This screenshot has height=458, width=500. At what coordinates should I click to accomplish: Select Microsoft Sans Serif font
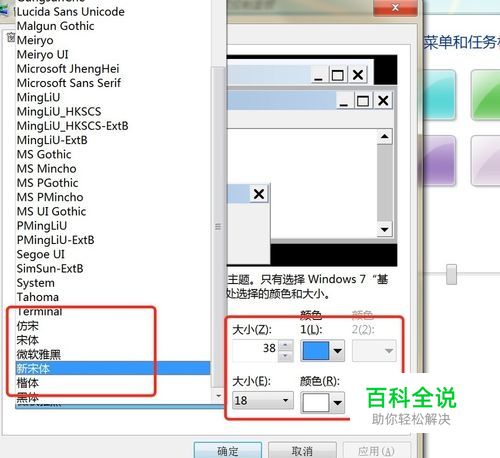tap(69, 83)
